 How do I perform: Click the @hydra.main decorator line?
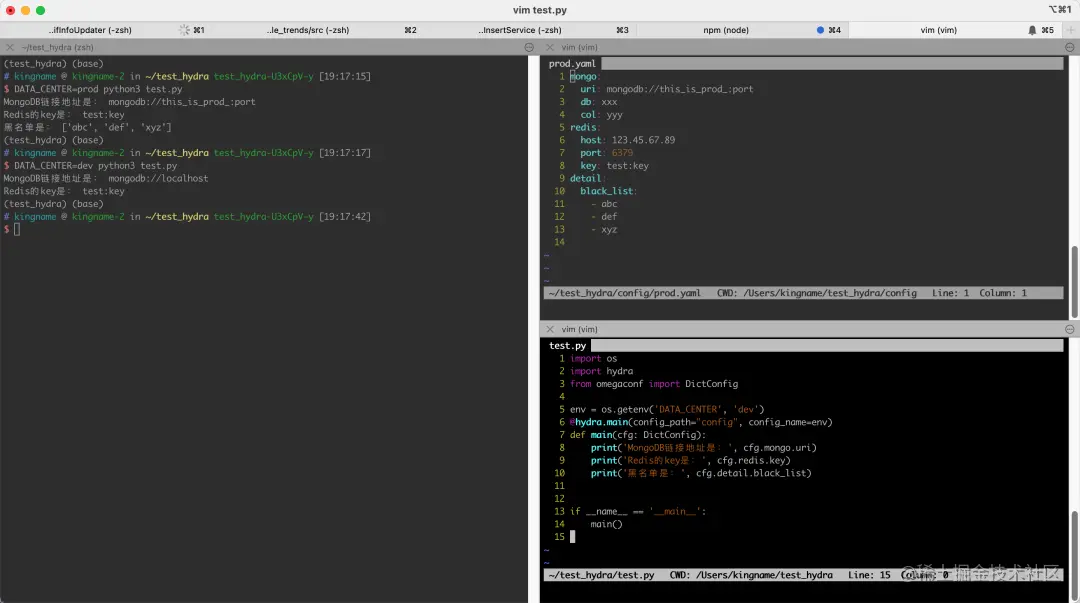tap(700, 422)
